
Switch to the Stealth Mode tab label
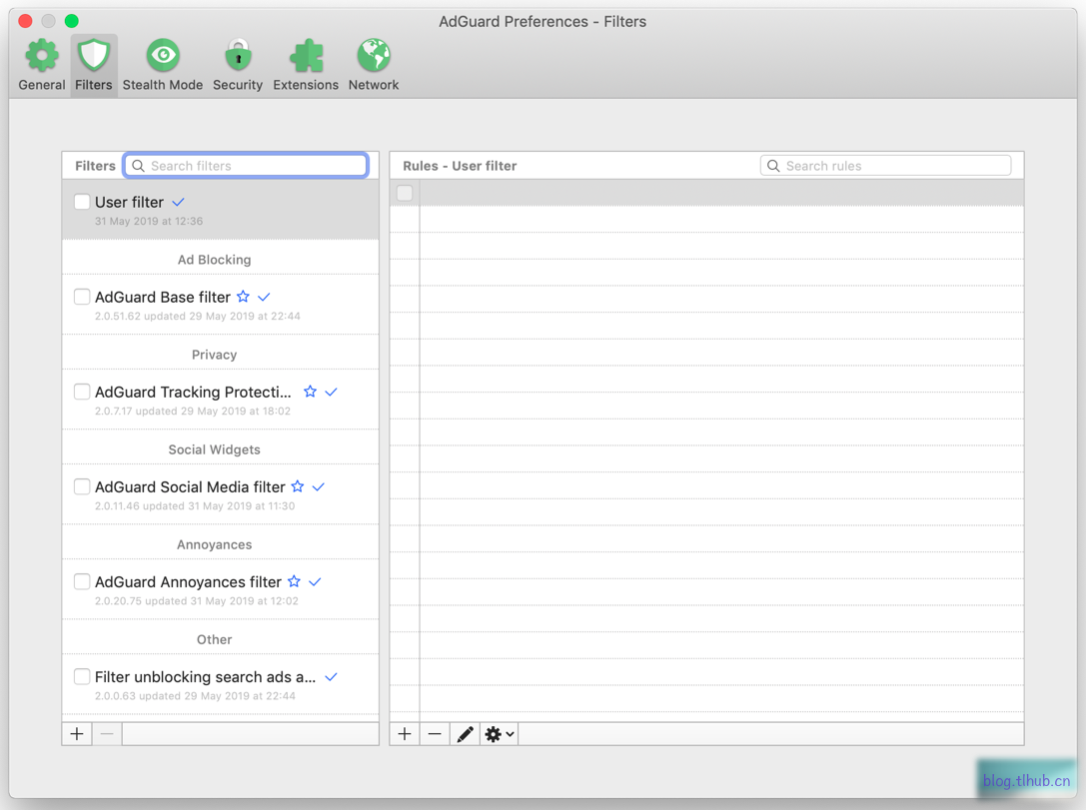(x=163, y=85)
